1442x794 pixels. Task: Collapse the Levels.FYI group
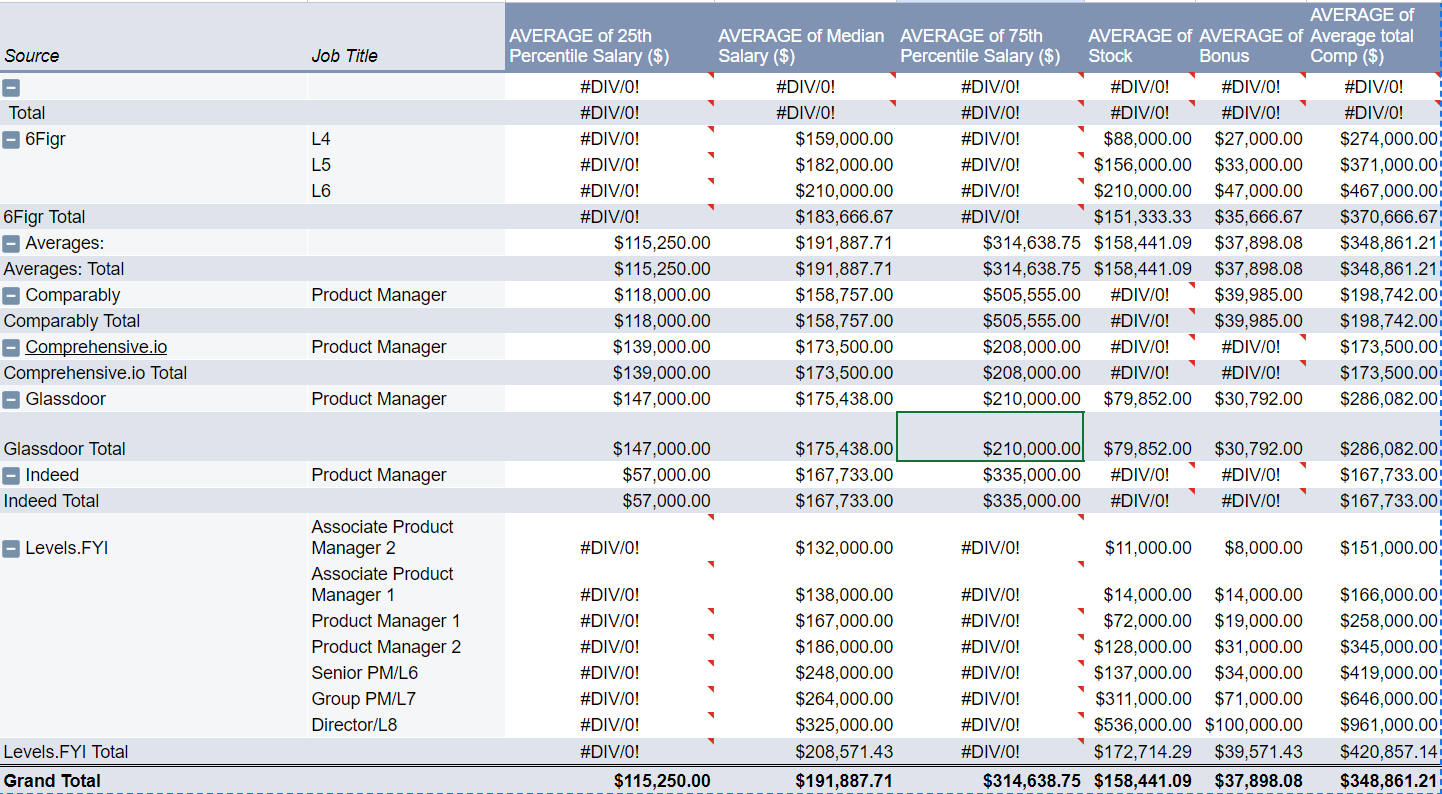click(x=11, y=547)
